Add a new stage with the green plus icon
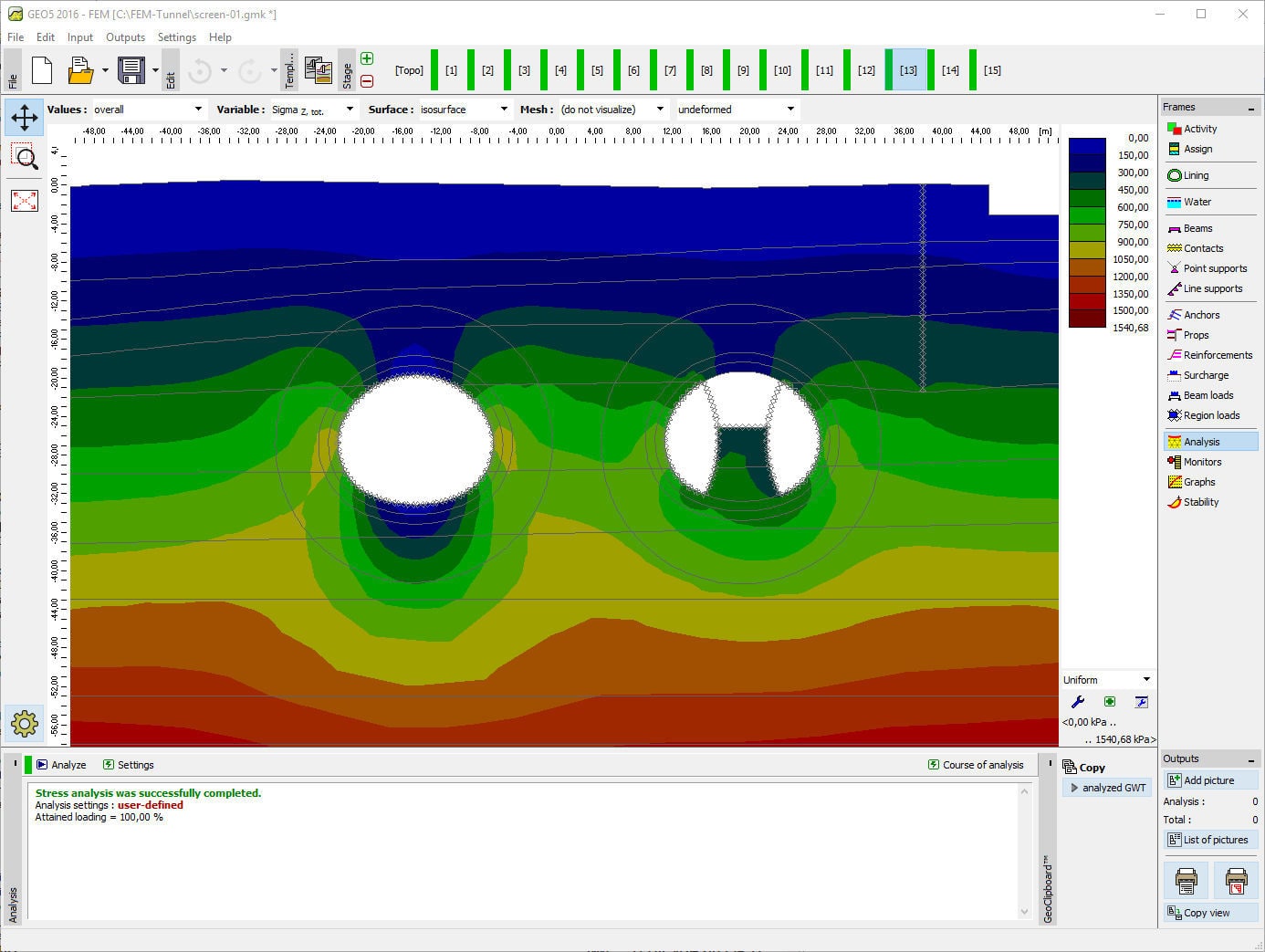 [366, 58]
